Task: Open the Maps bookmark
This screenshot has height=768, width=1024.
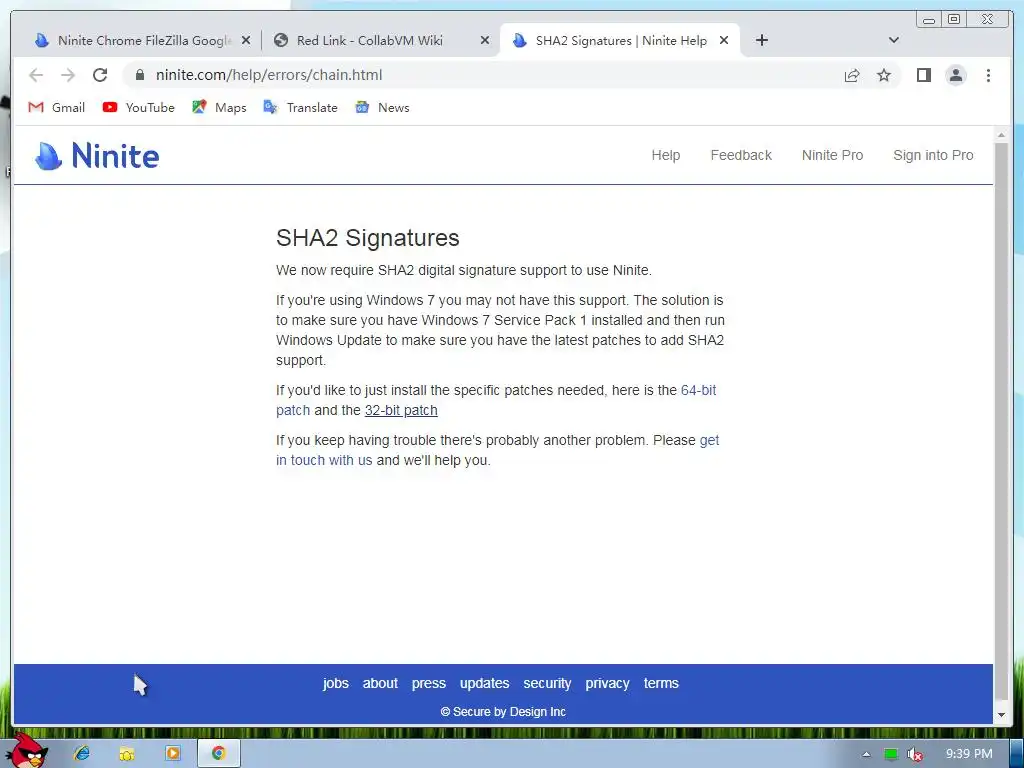Action: pyautogui.click(x=219, y=108)
